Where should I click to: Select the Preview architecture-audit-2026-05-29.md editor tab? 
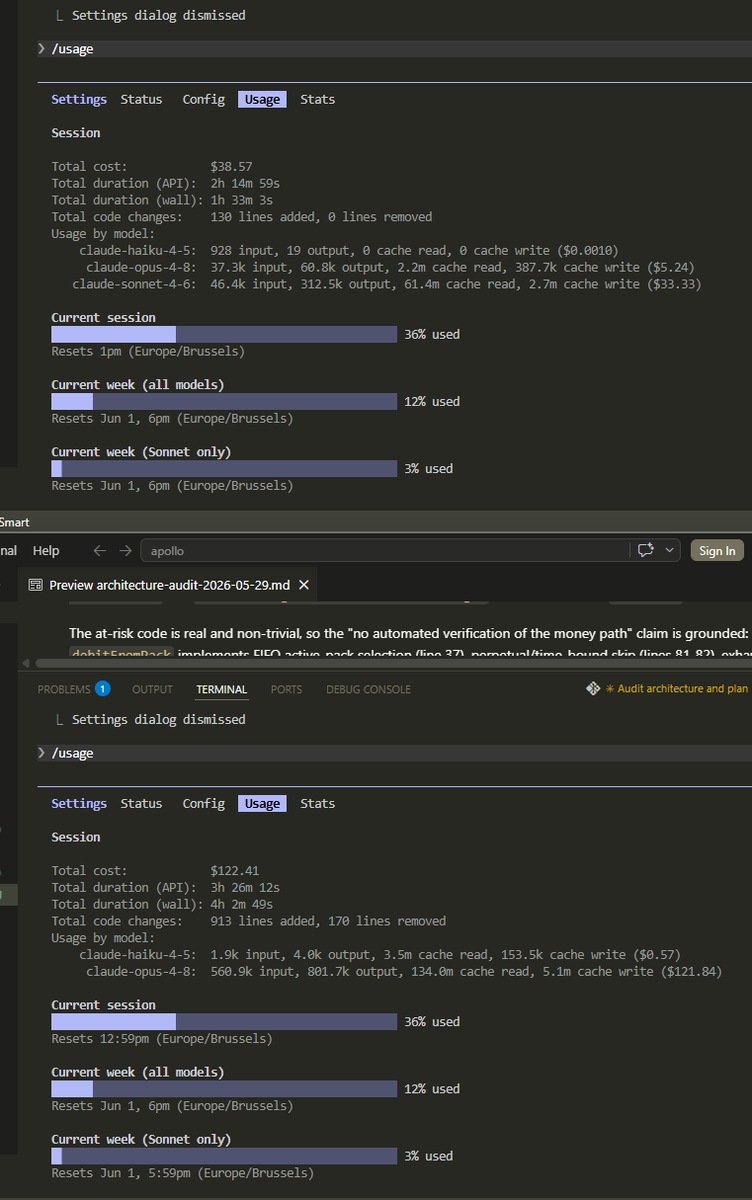click(x=169, y=585)
